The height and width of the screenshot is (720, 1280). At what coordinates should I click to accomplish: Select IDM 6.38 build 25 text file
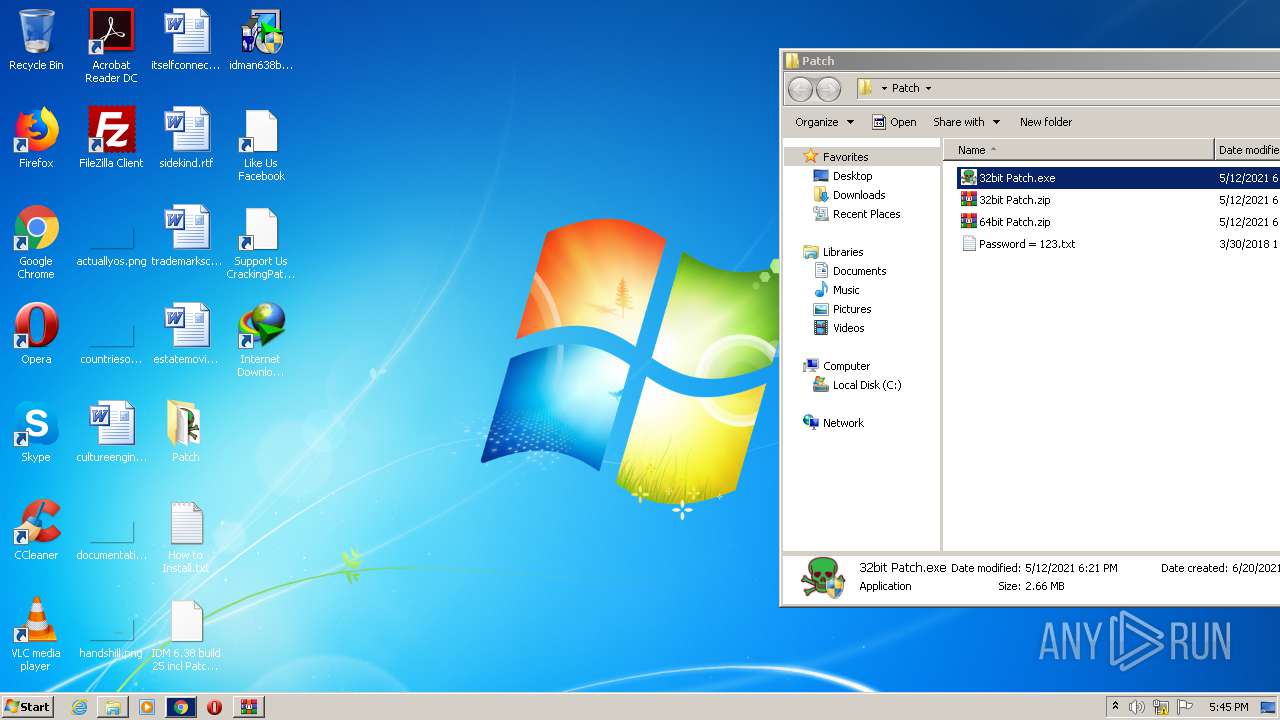click(186, 635)
